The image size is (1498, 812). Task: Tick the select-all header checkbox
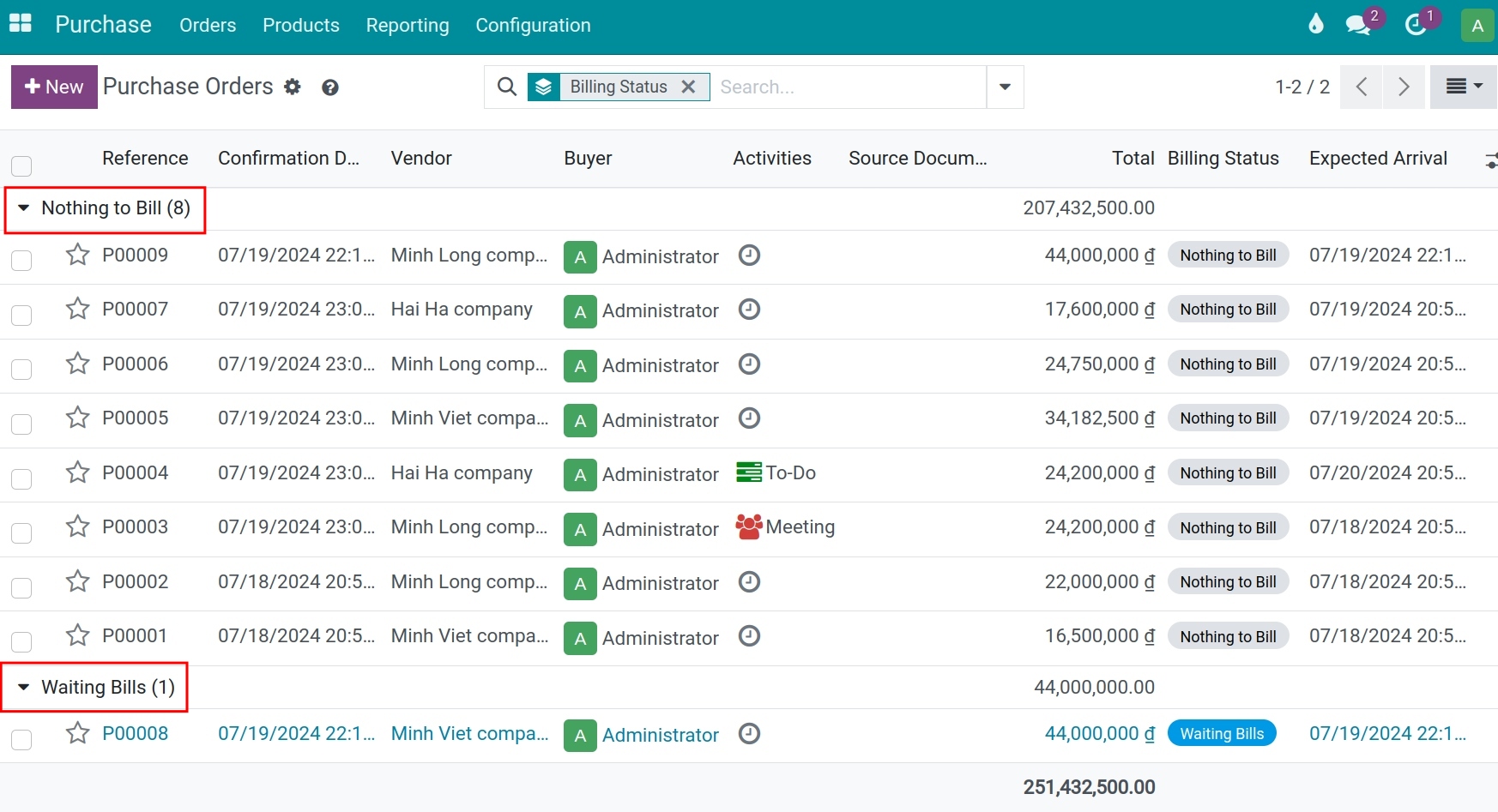21,165
